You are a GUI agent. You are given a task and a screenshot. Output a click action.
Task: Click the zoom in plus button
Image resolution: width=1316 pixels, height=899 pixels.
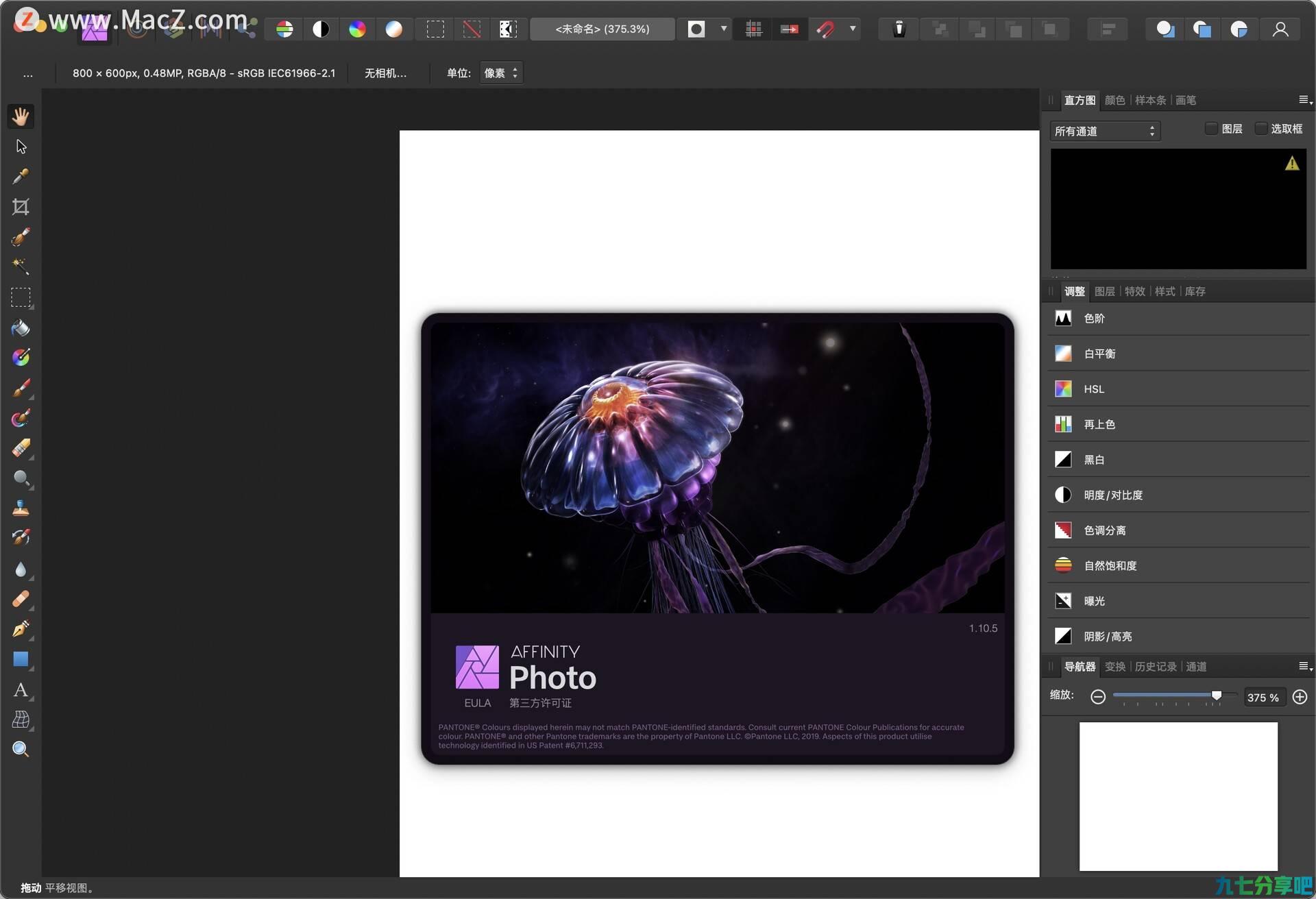point(1300,697)
